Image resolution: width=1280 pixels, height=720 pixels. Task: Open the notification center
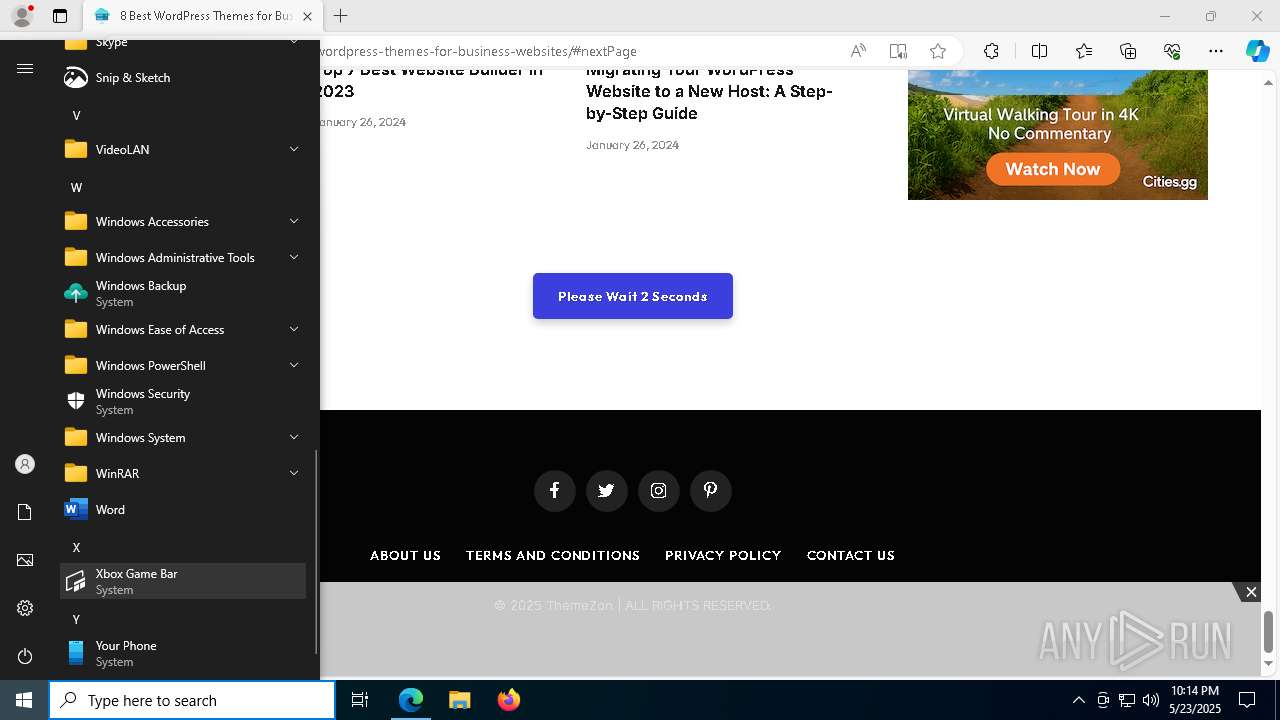pyautogui.click(x=1247, y=700)
